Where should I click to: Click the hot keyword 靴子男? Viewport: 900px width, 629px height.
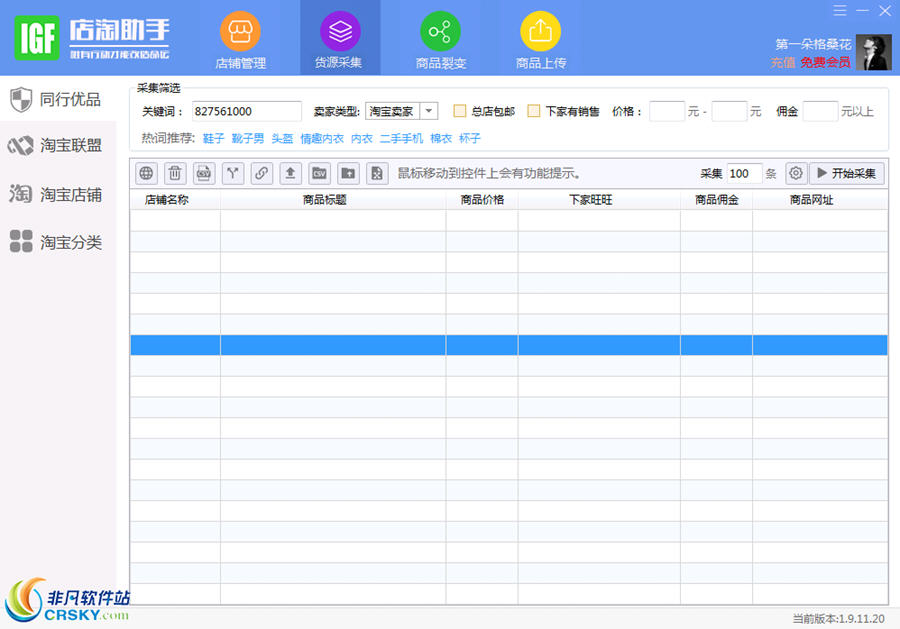(x=248, y=138)
